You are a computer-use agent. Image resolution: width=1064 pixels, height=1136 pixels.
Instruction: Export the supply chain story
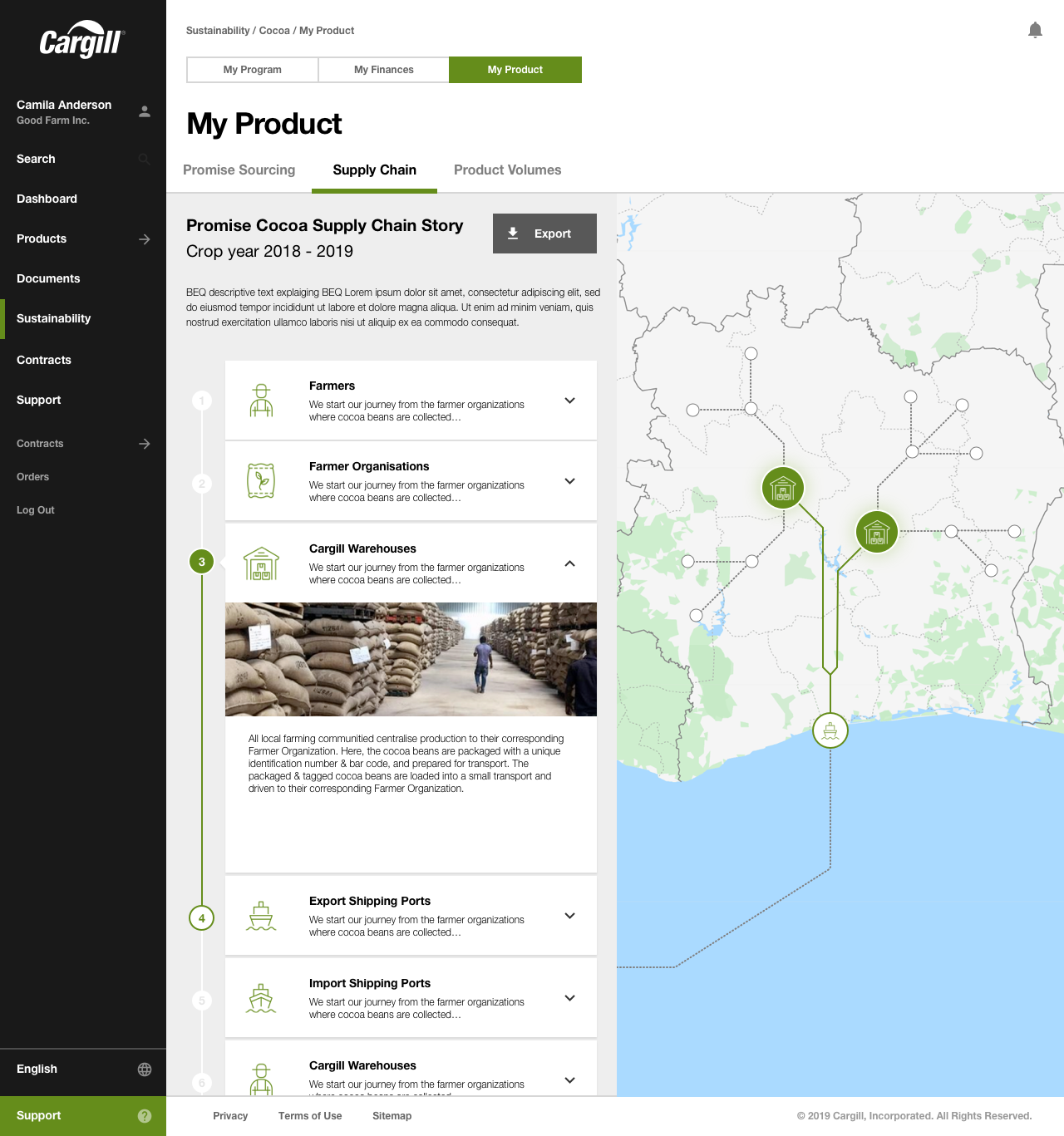(544, 234)
